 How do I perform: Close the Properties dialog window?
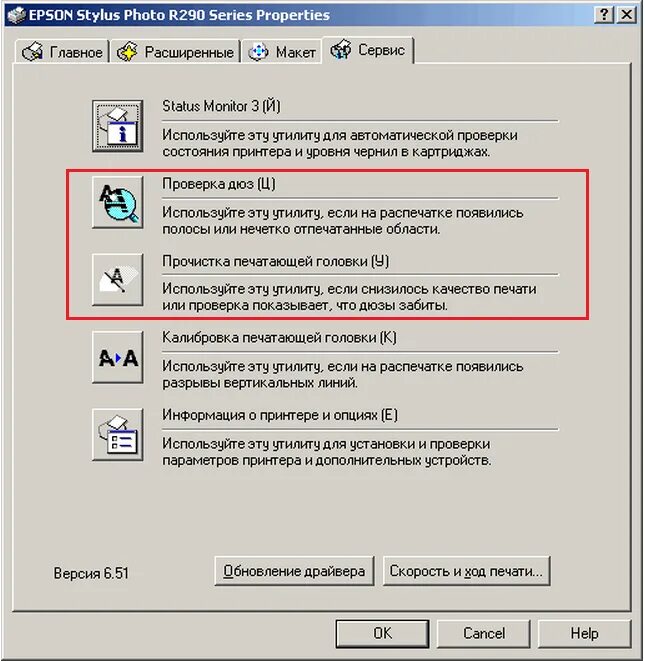click(x=626, y=15)
